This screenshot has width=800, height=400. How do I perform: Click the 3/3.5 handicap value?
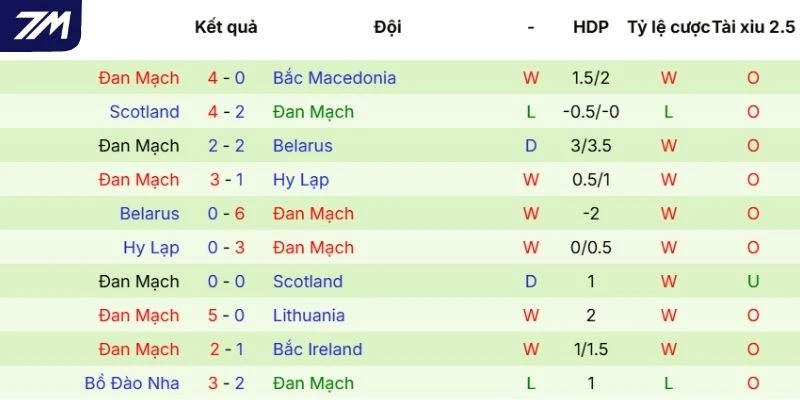coord(591,146)
